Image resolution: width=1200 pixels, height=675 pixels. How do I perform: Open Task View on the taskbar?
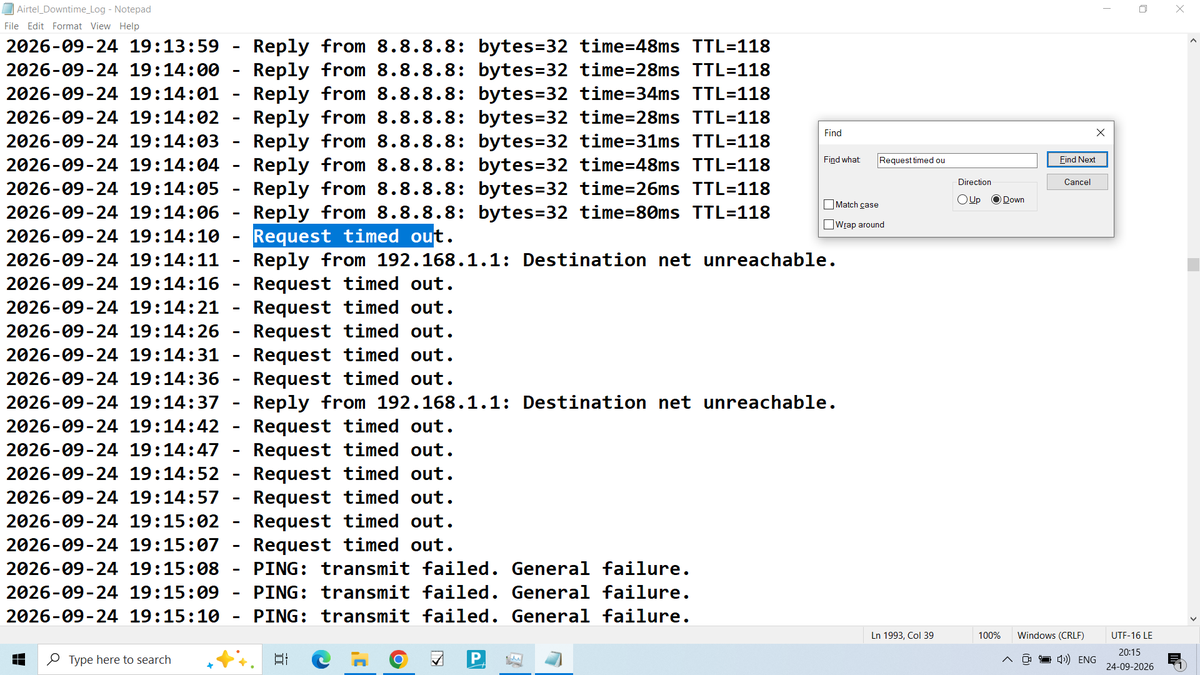click(x=281, y=659)
